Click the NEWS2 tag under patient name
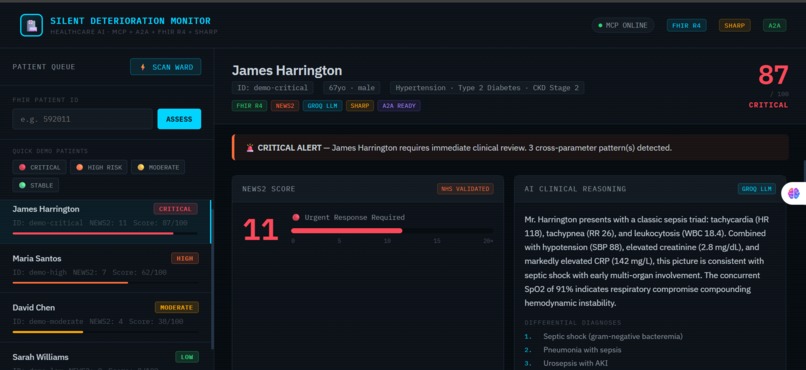 (x=285, y=106)
